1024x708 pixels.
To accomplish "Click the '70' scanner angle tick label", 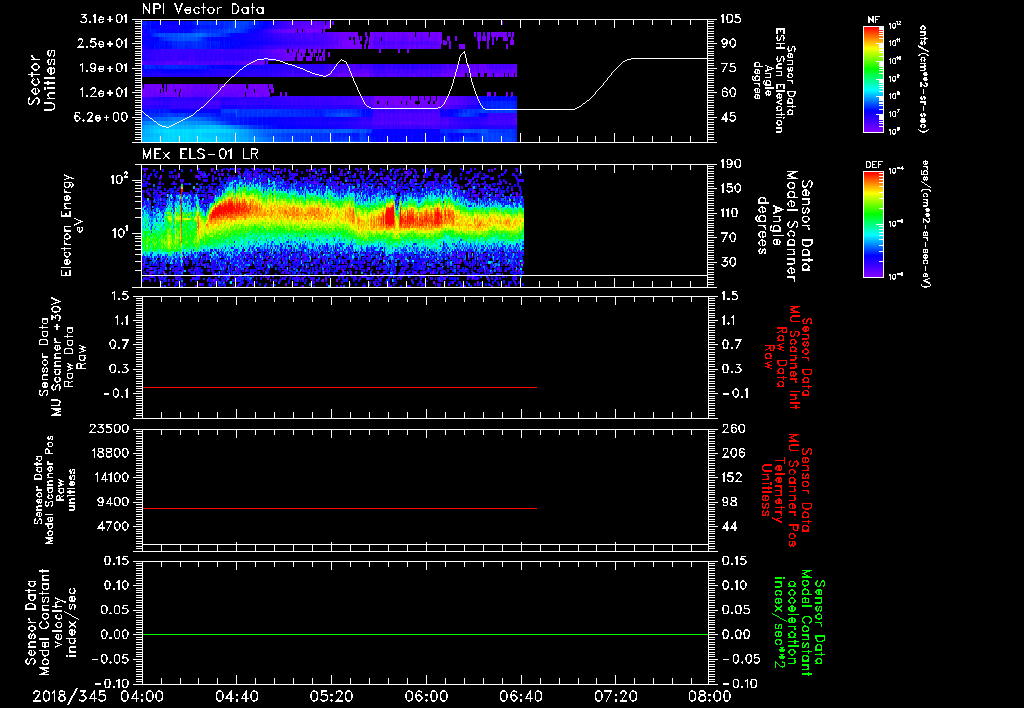I will pyautogui.click(x=728, y=237).
